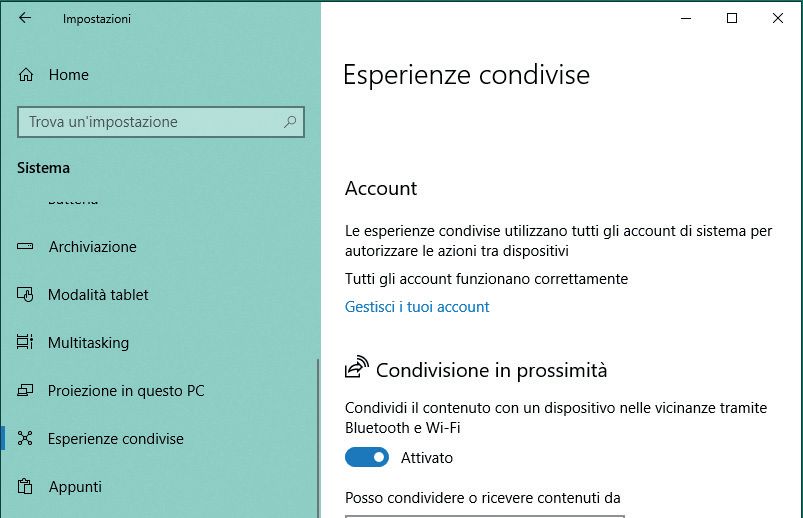Click the Trova un'impostazione search field
This screenshot has width=803, height=518.
tap(161, 122)
